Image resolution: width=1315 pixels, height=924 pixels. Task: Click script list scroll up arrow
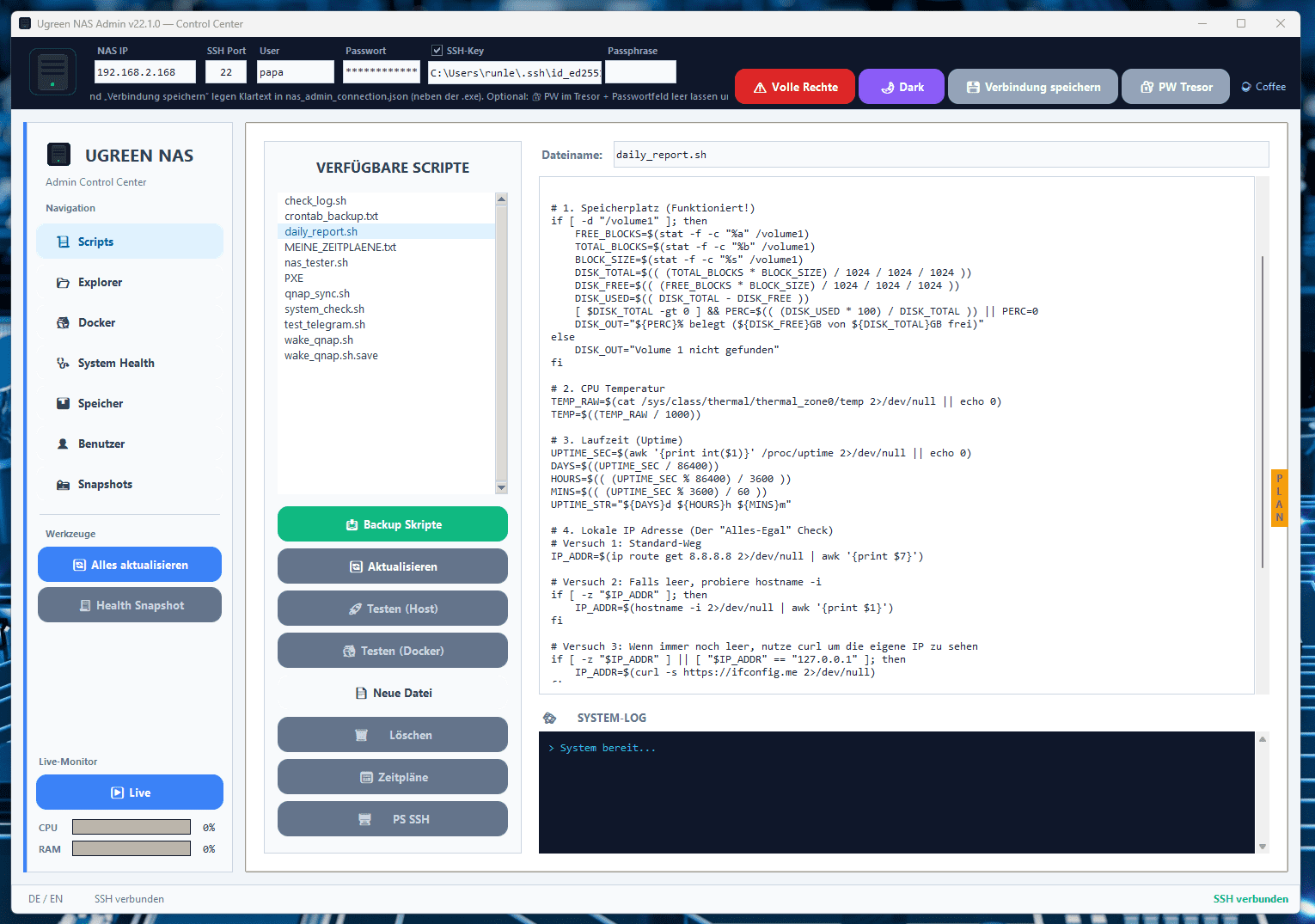pyautogui.click(x=502, y=199)
